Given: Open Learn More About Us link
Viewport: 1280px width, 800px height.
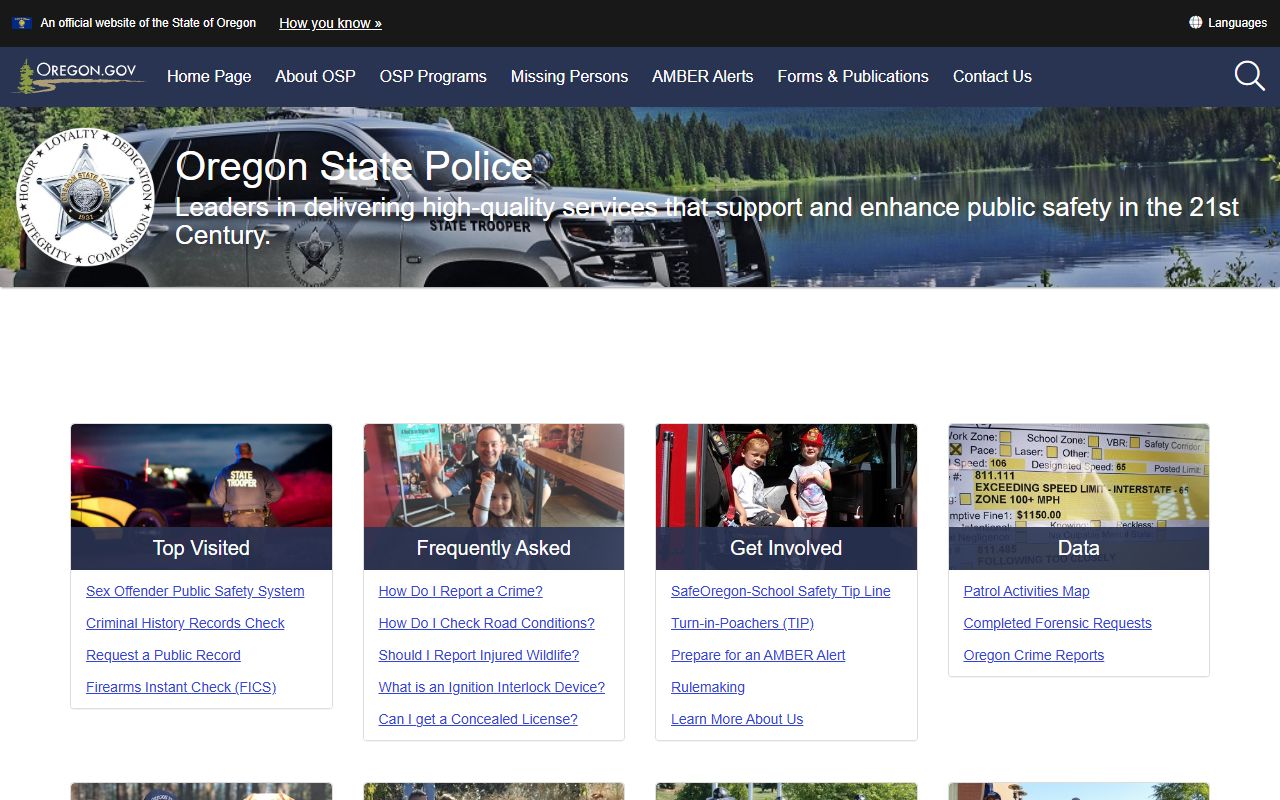Looking at the screenshot, I should tap(737, 719).
